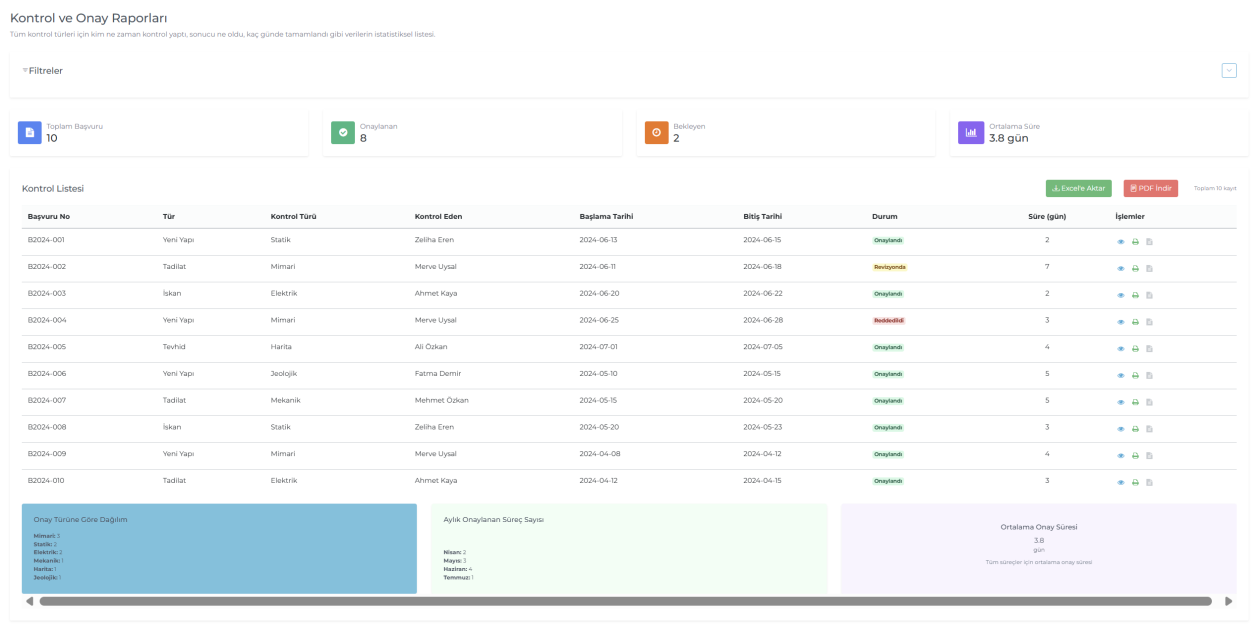Expand the Filtreler panel with the chevron
This screenshot has height=624, width=1259.
[x=1229, y=70]
